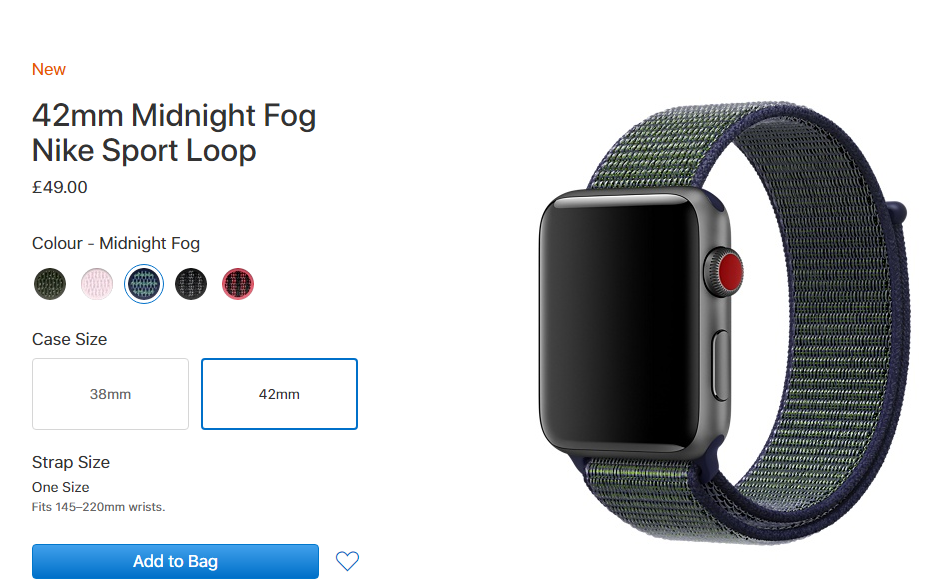Screen dimensions: 950x582
Task: Click the Strap Size heading
Action: 71,462
